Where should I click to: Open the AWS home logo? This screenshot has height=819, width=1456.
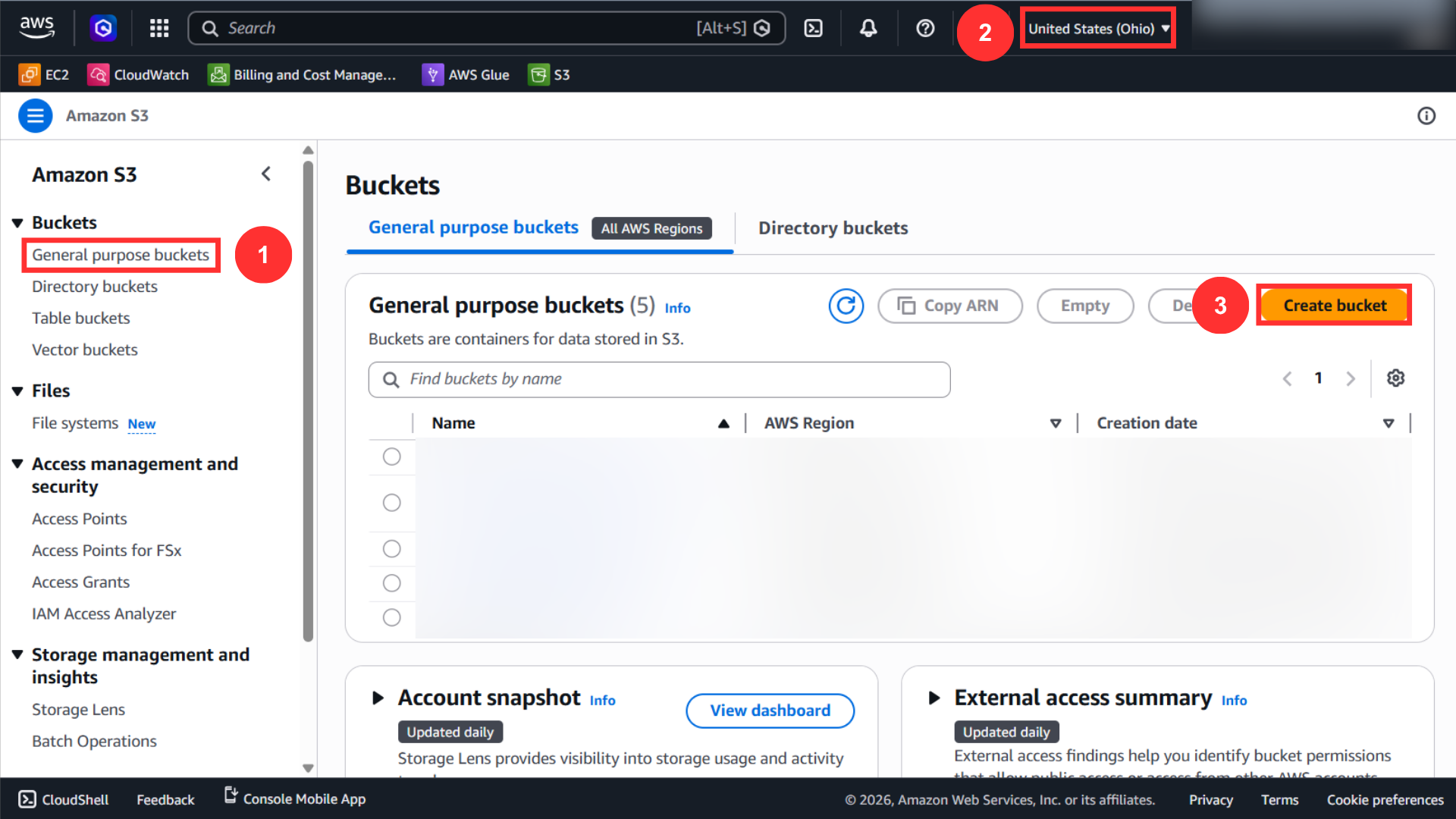click(x=36, y=28)
